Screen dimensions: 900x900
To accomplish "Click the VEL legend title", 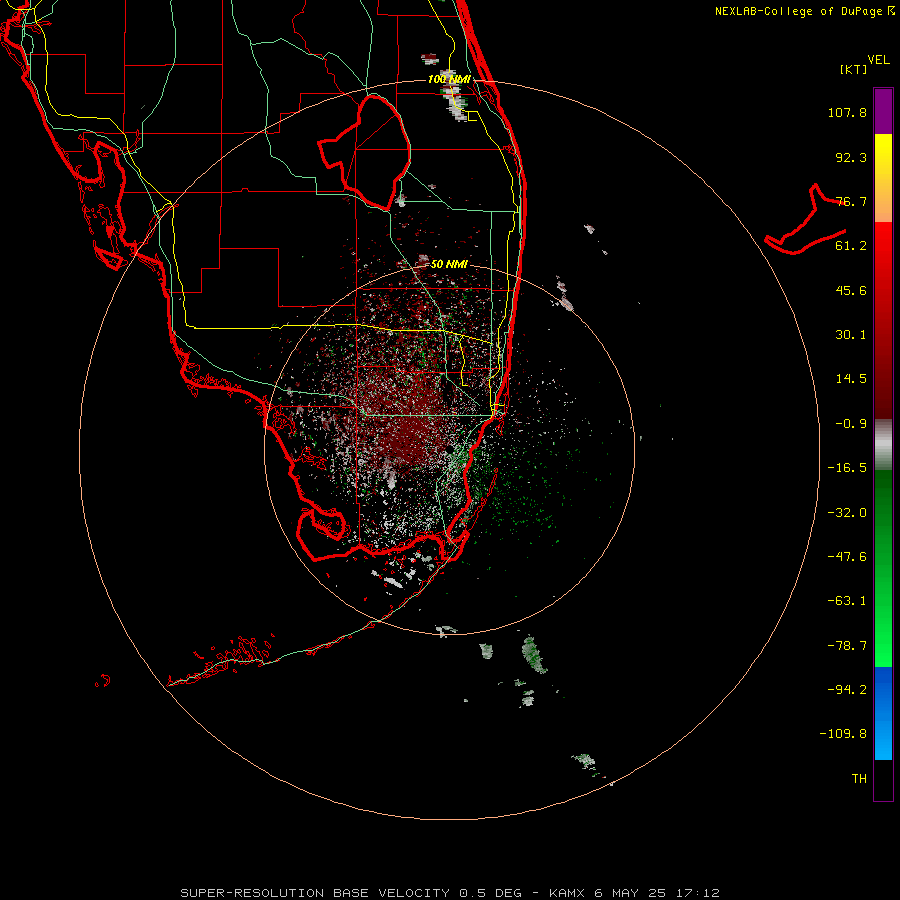I will pos(878,60).
